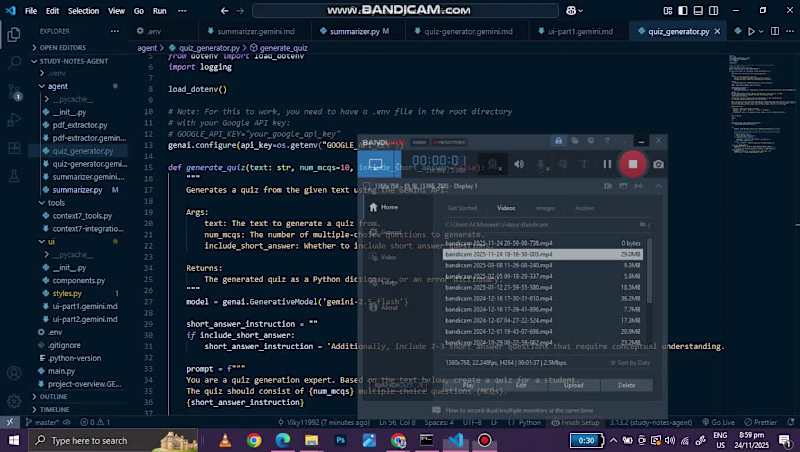
Task: Open Photoshop from the taskbar
Action: pyautogui.click(x=340, y=440)
